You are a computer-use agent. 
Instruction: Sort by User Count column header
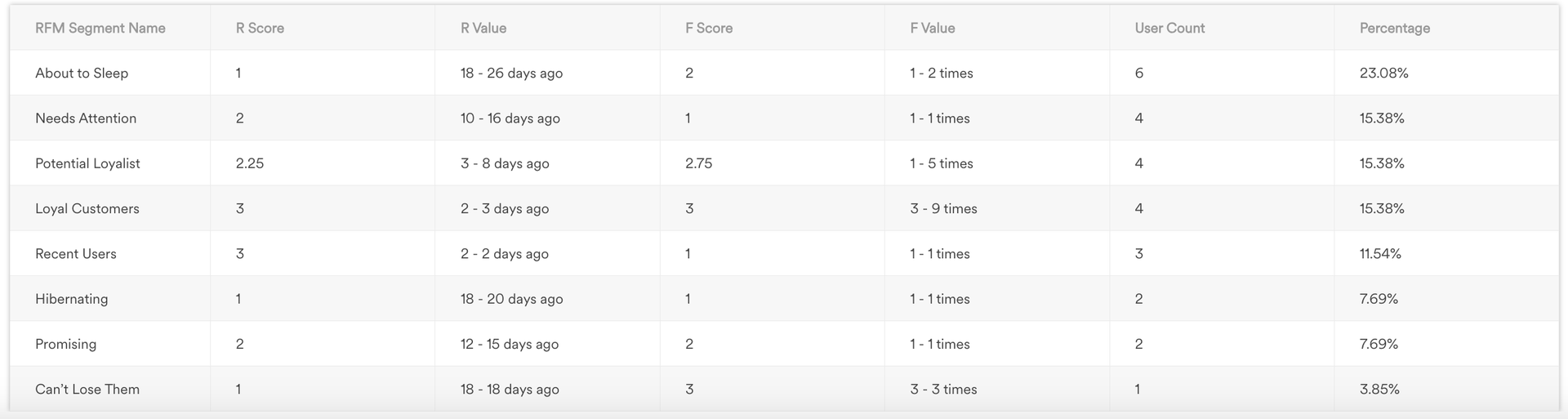pyautogui.click(x=1169, y=28)
